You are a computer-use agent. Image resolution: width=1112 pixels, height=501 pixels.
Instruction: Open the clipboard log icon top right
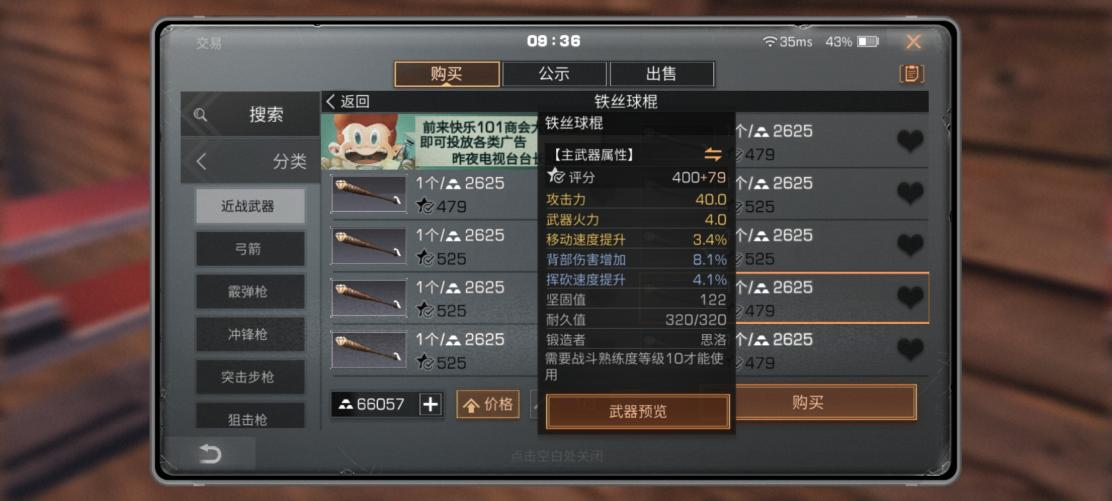[911, 73]
